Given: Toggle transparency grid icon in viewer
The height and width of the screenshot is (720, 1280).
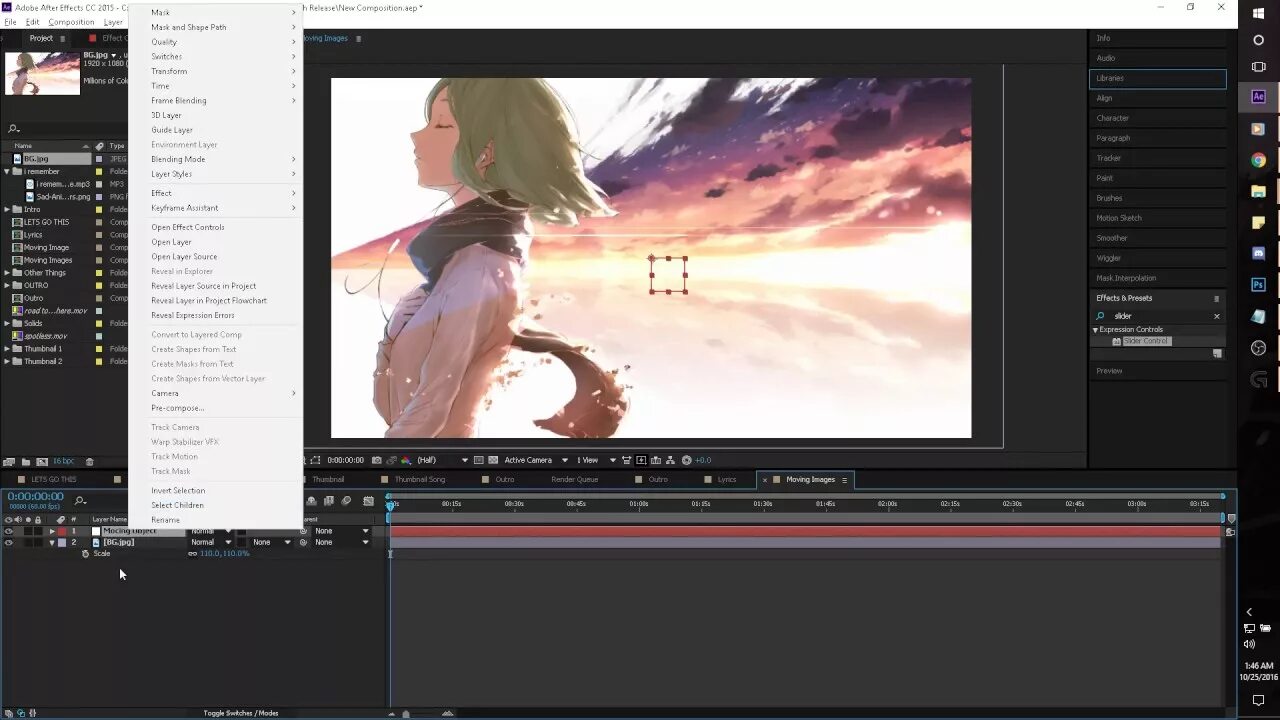Looking at the screenshot, I should coord(494,460).
